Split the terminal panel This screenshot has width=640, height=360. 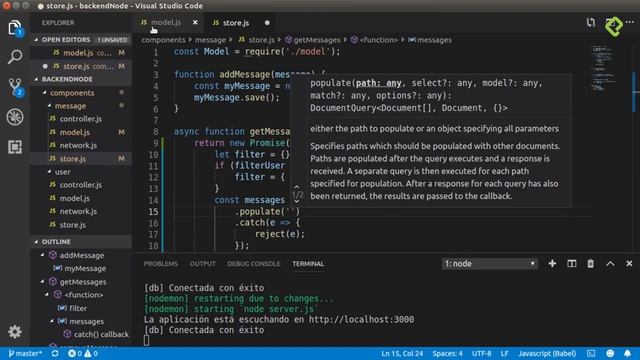pos(572,264)
